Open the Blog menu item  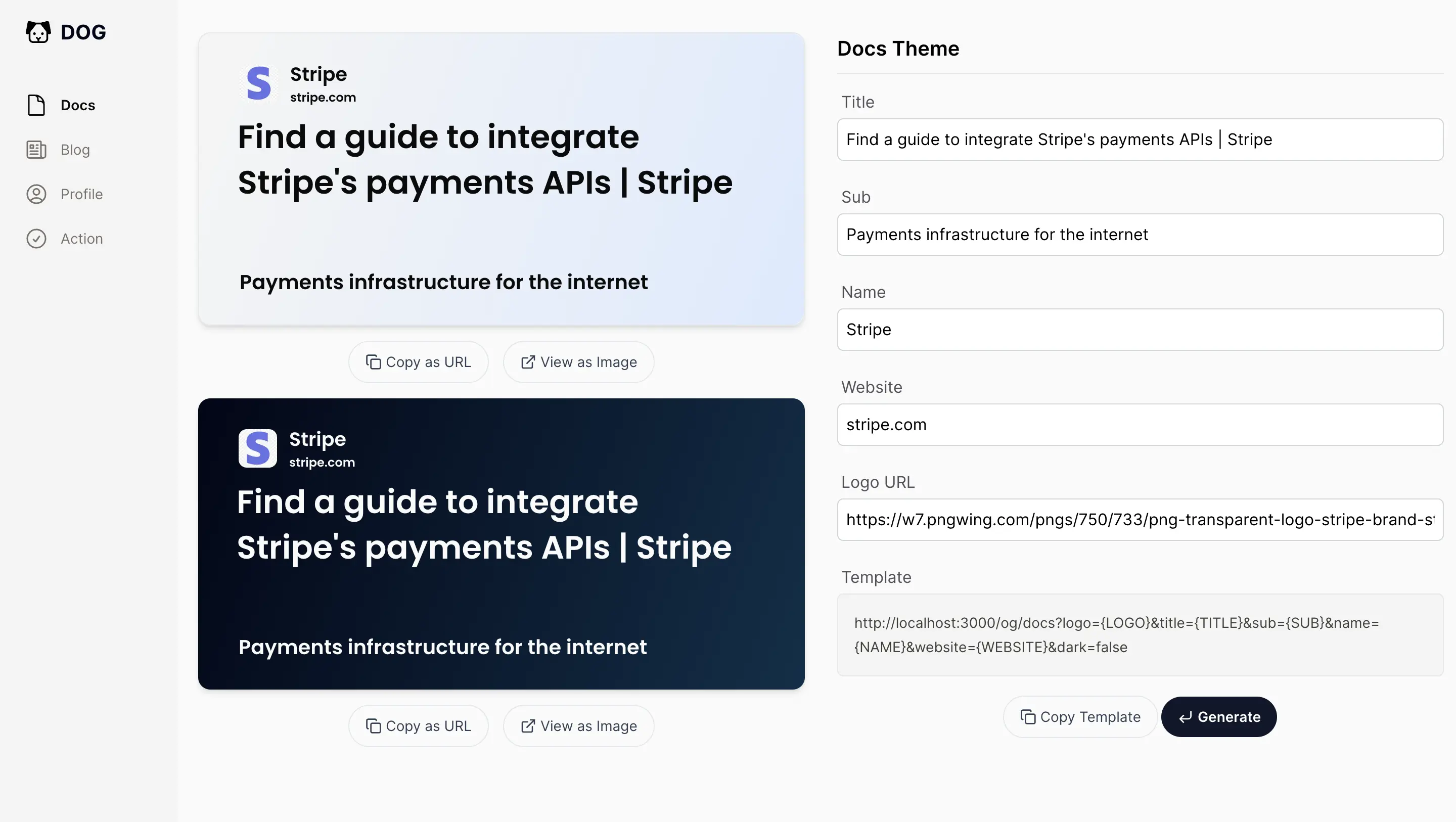75,150
